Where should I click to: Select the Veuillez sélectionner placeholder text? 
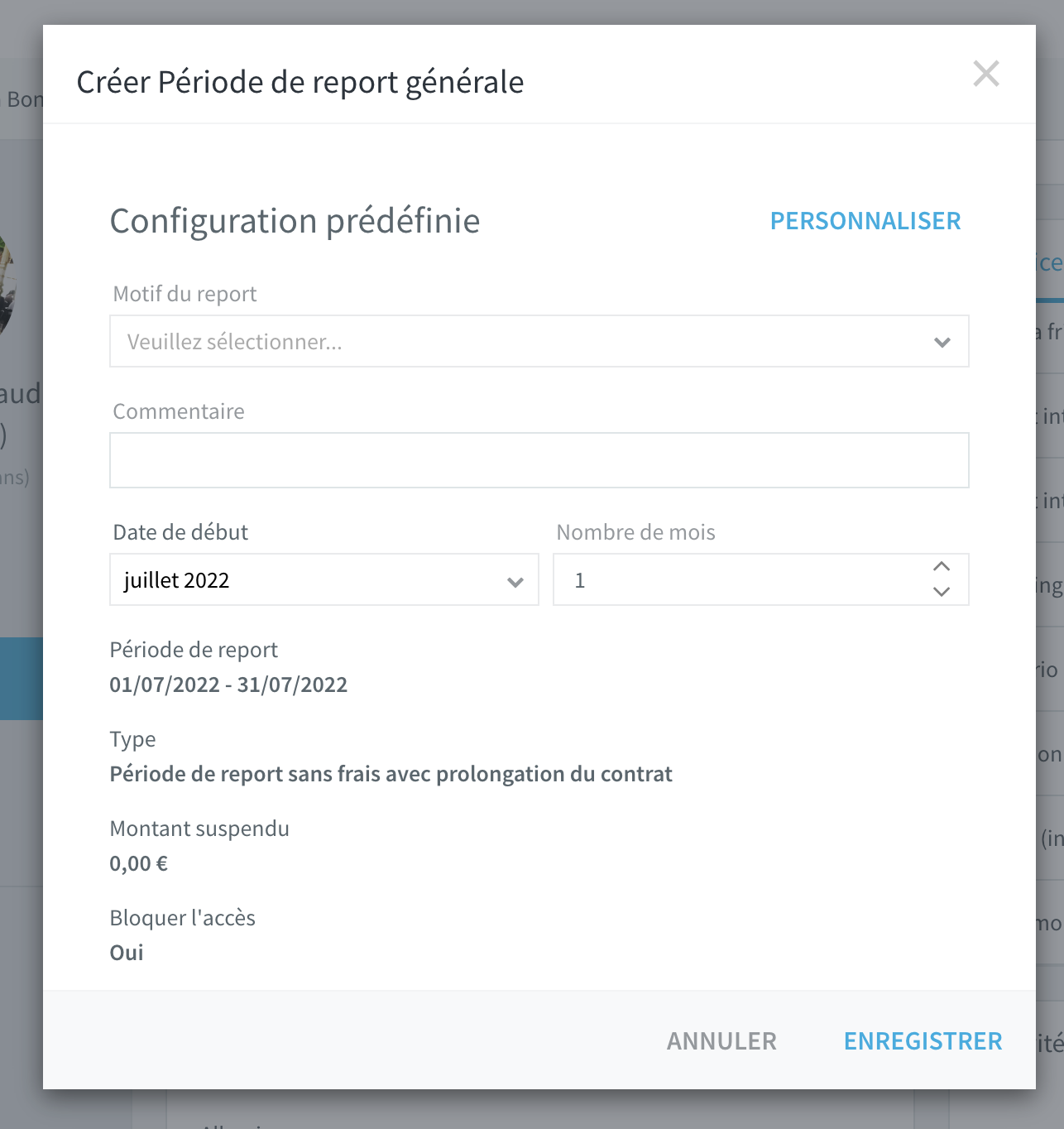tap(235, 342)
